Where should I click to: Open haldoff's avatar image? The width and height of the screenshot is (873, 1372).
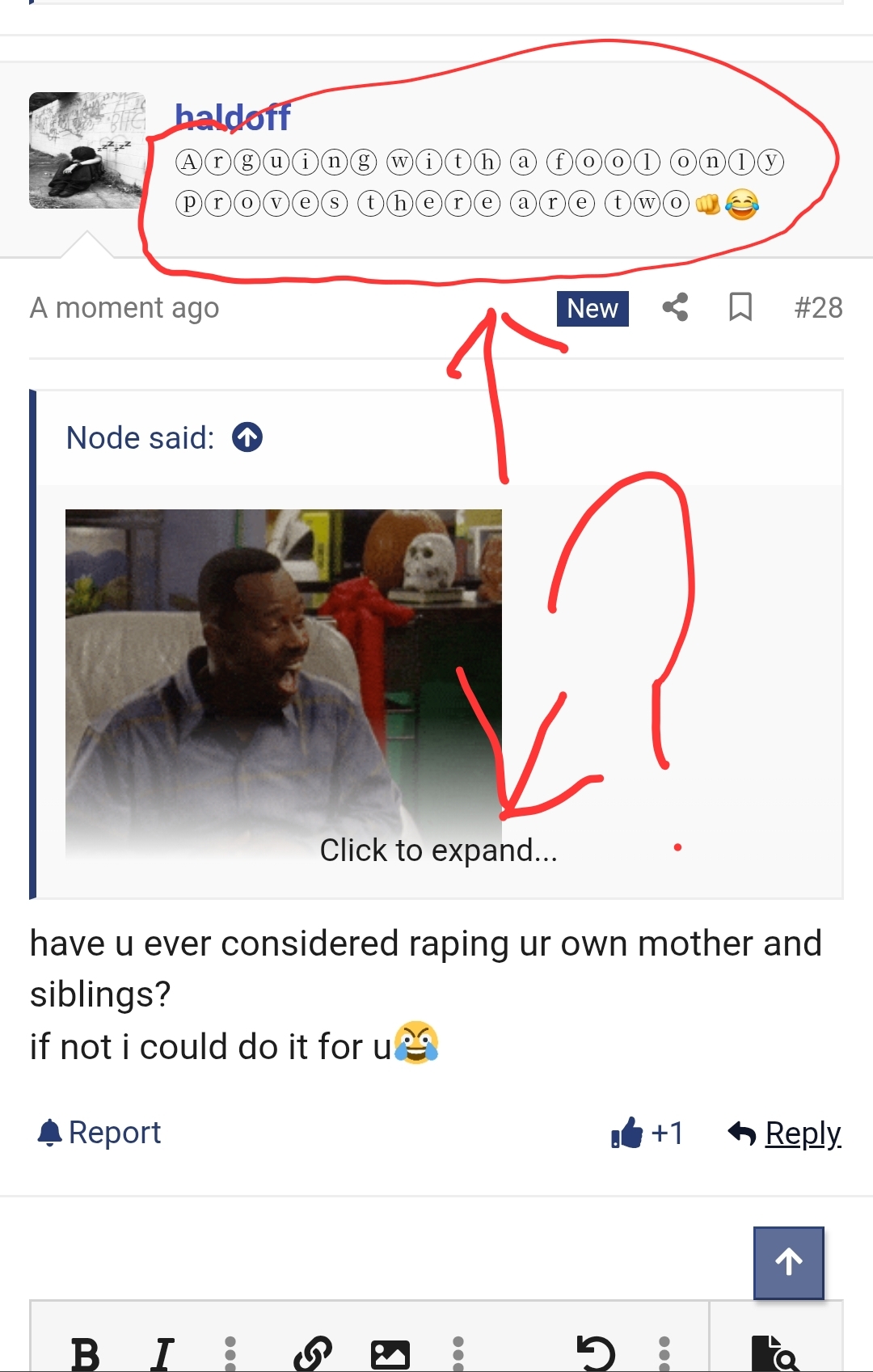(x=87, y=150)
